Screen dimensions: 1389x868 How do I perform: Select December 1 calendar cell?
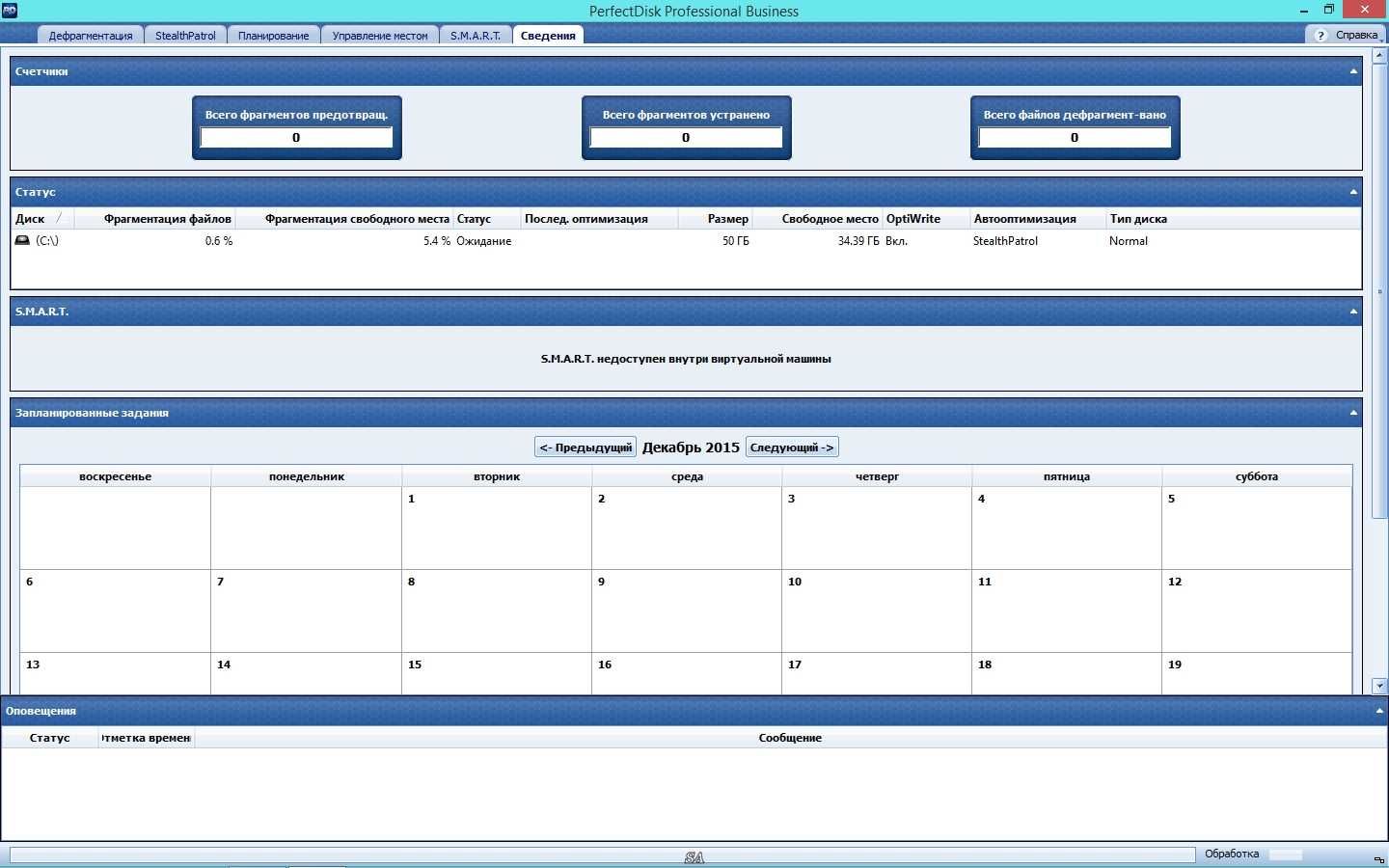tap(497, 528)
